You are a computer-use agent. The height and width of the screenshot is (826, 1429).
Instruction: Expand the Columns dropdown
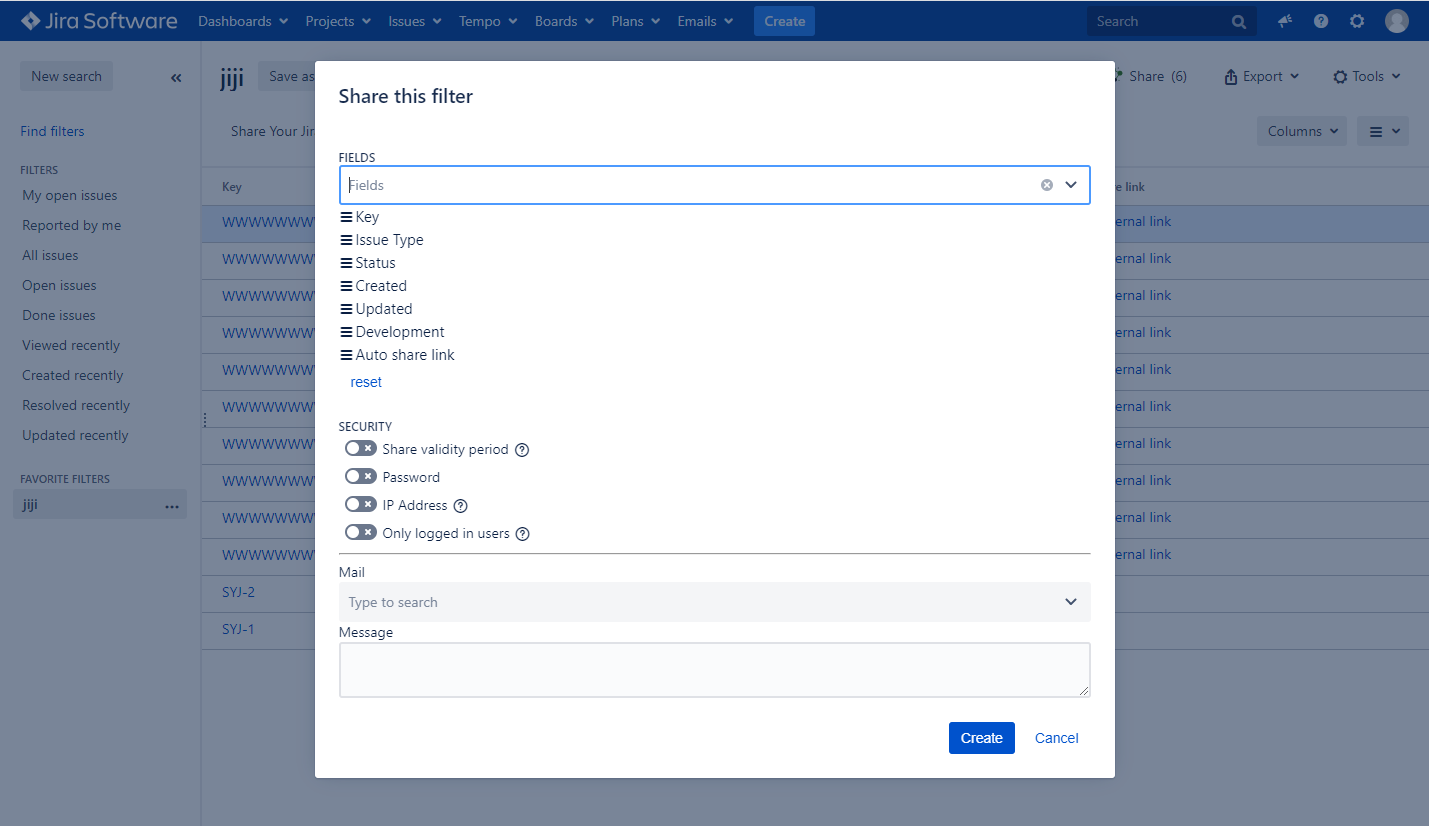point(1301,131)
